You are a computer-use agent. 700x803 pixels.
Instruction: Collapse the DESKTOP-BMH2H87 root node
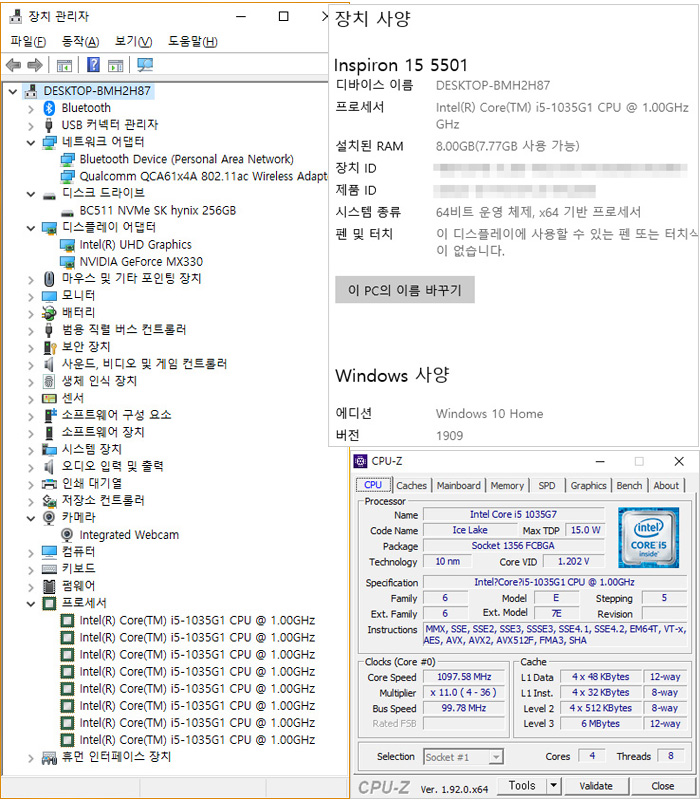[13, 92]
